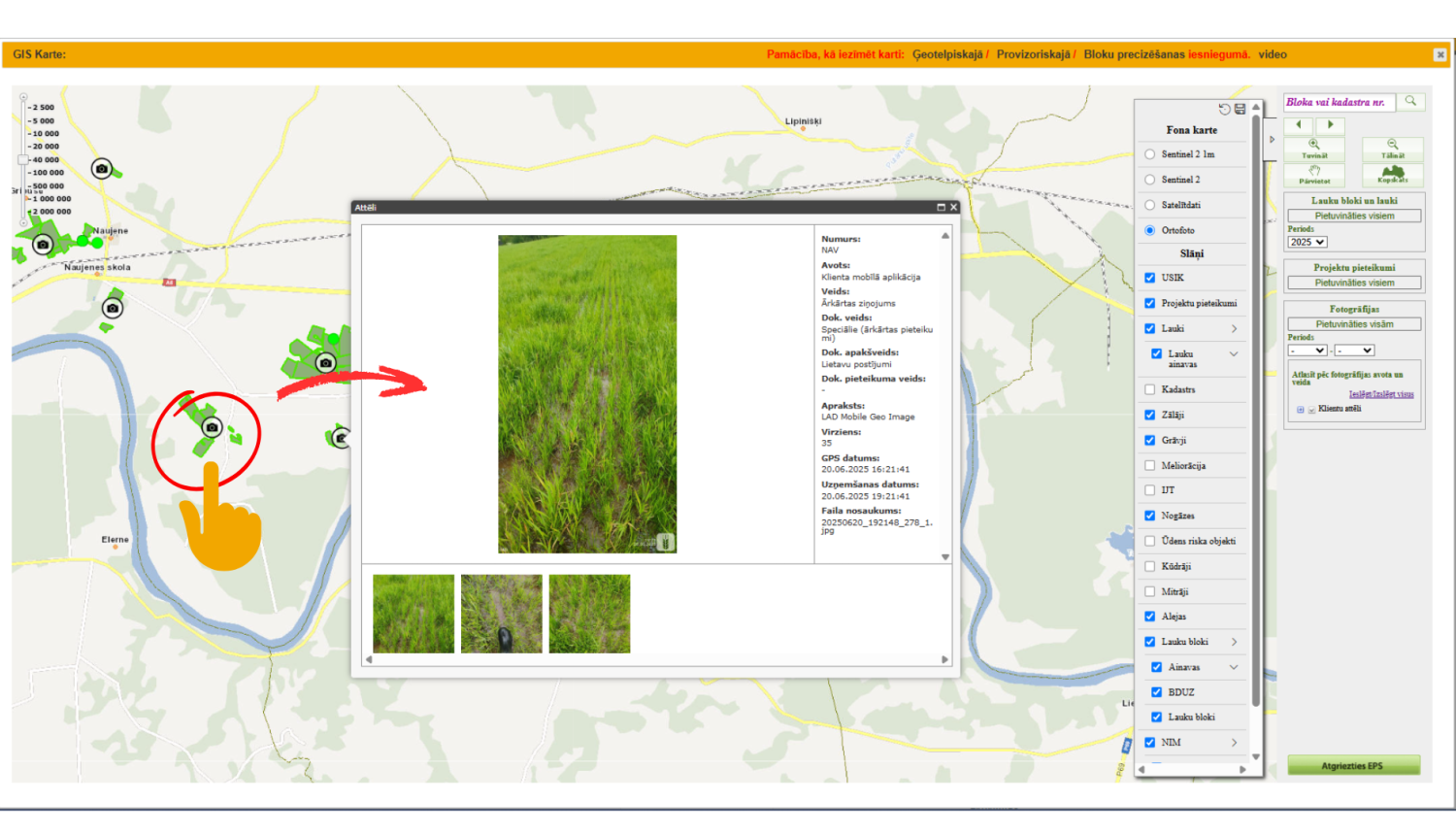The width and height of the screenshot is (1456, 835).
Task: Select the Pārvietot pan hand tool
Action: [1314, 174]
